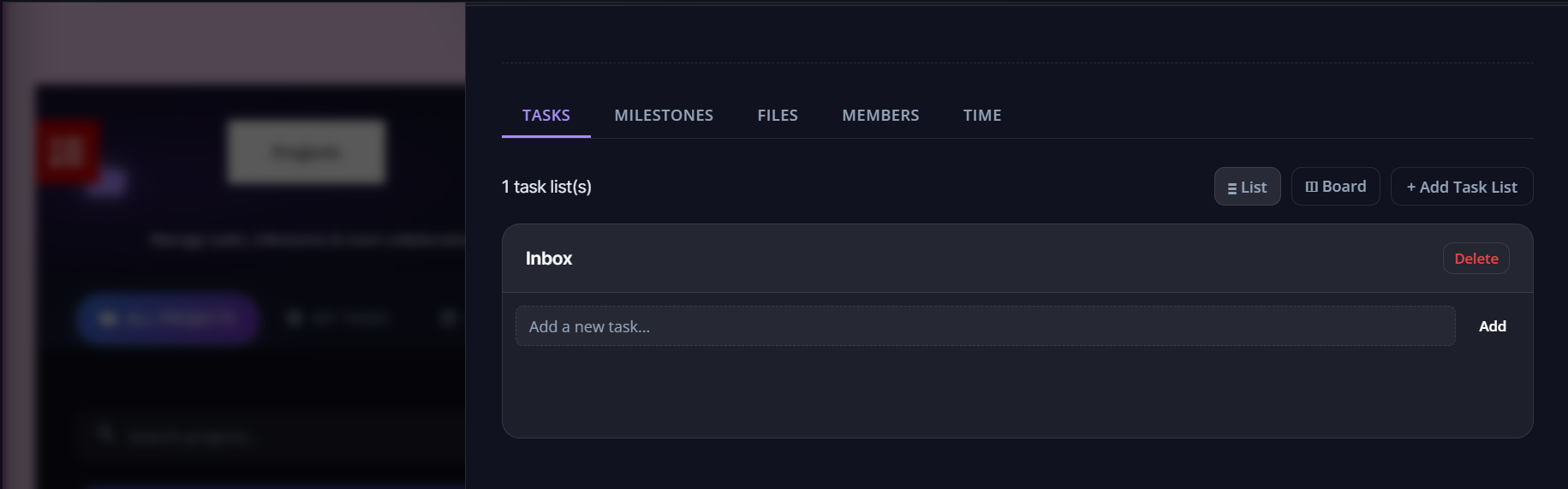Click the blurred purple gradient pill tab
This screenshot has height=489, width=1568.
pos(167,319)
